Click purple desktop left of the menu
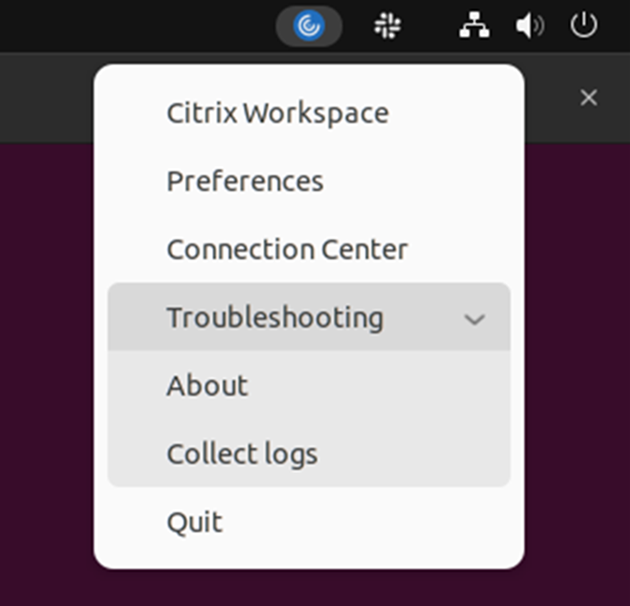 point(45,350)
